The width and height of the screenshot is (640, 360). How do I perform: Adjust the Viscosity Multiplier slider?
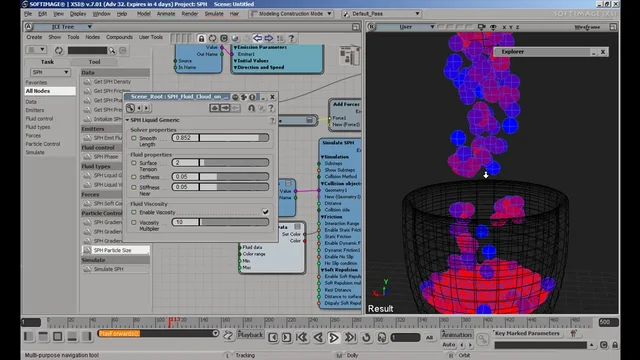234,222
